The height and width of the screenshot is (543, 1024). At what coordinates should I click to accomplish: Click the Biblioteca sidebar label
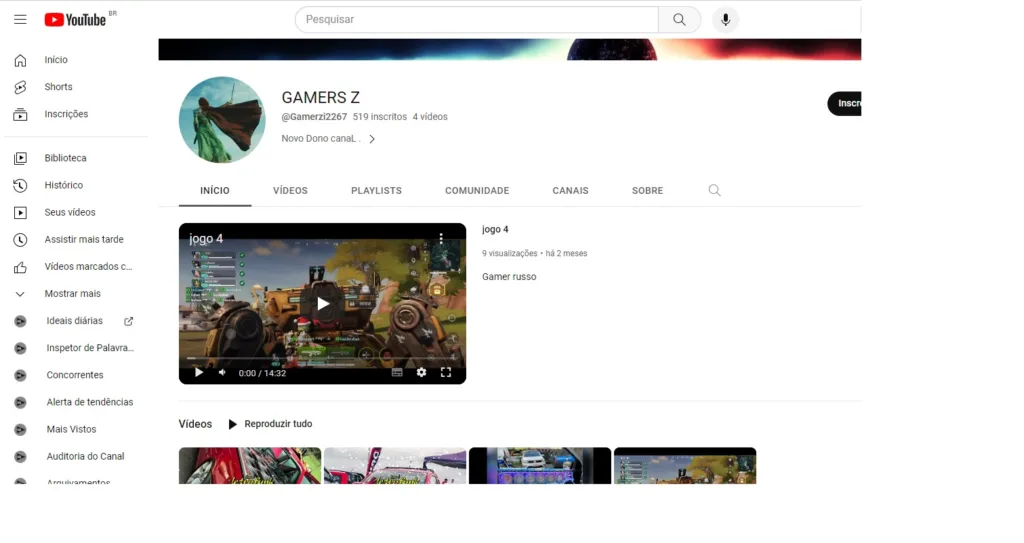pos(65,158)
